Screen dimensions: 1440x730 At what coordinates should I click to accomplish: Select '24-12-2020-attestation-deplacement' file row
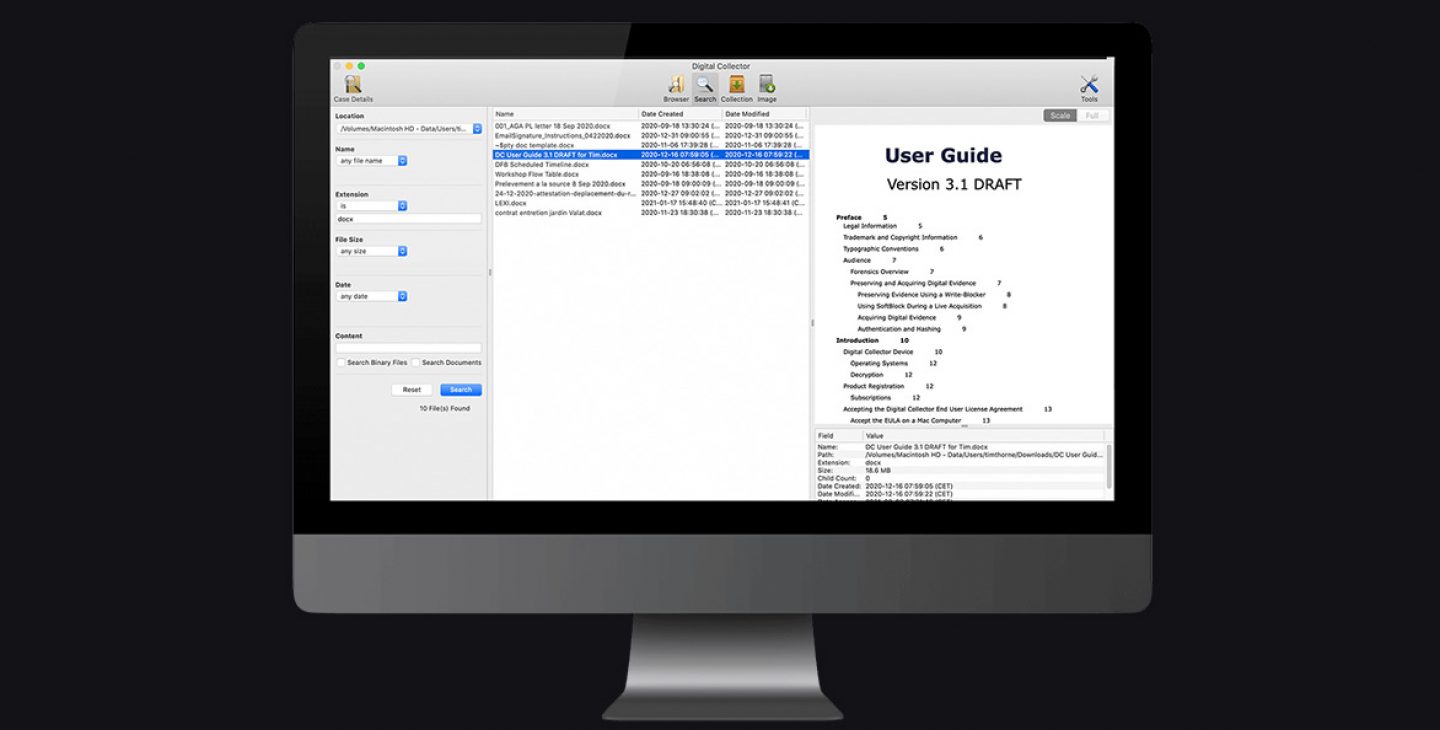650,193
